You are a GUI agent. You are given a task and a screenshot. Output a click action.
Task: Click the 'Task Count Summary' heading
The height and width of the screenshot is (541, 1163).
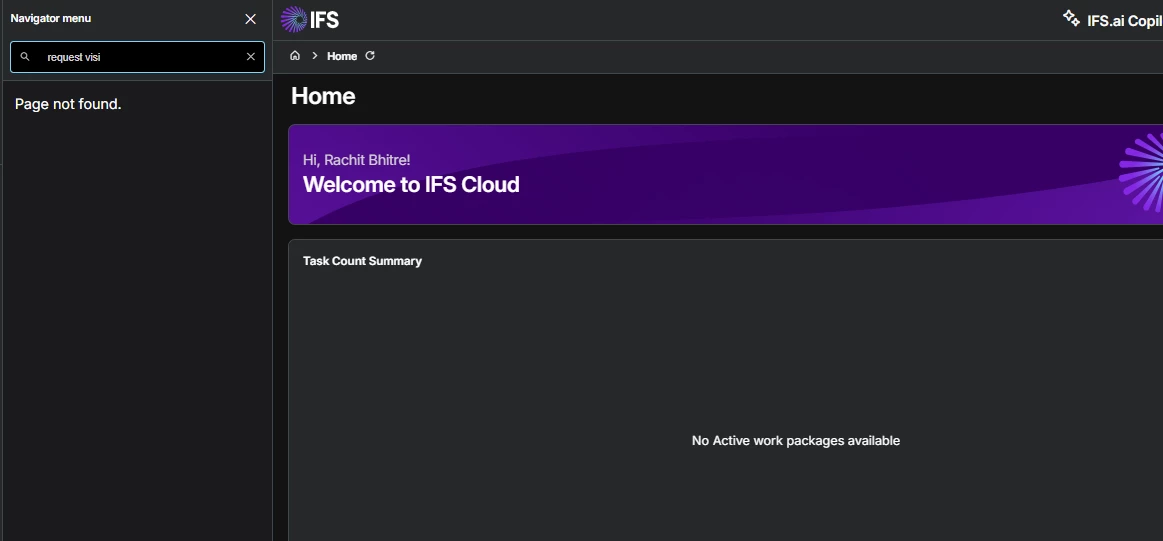(x=362, y=261)
